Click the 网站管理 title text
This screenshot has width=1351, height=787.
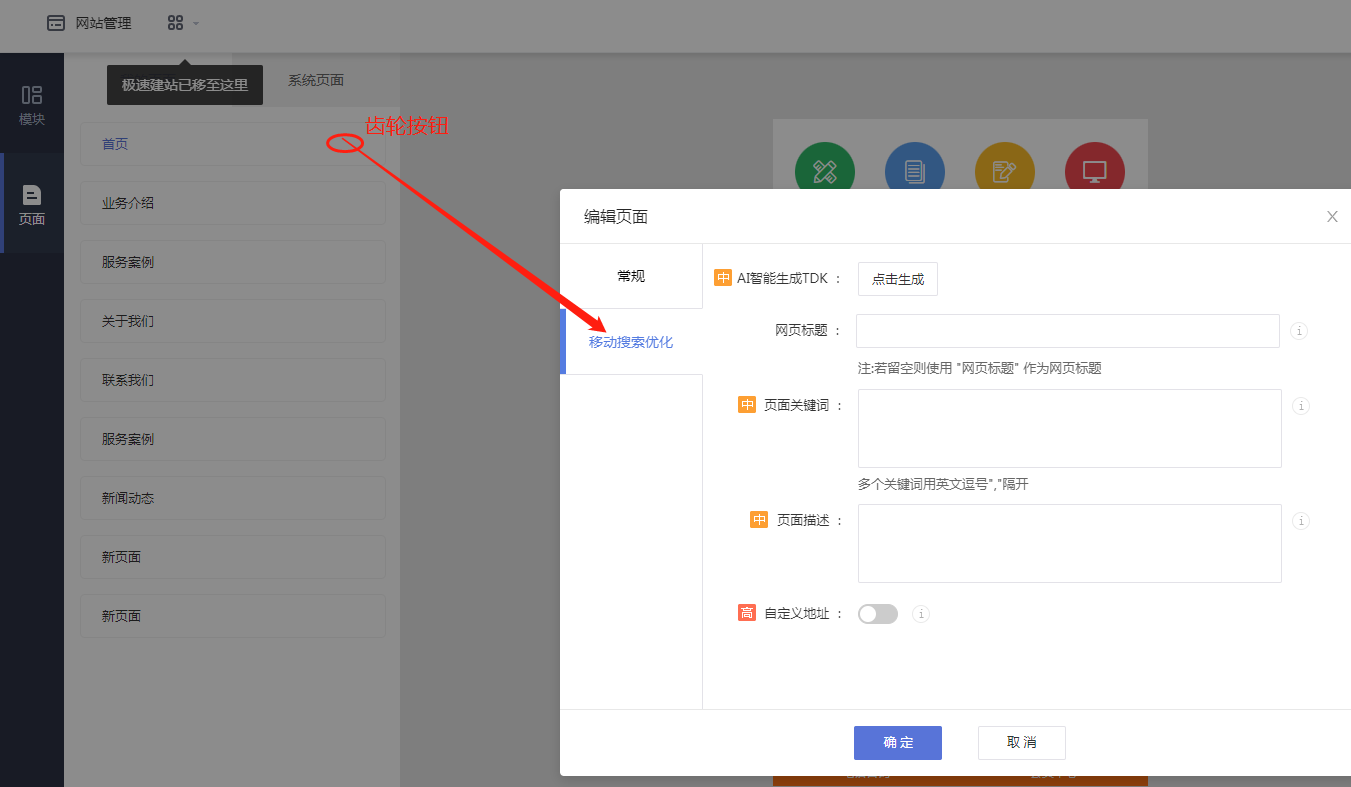click(103, 23)
